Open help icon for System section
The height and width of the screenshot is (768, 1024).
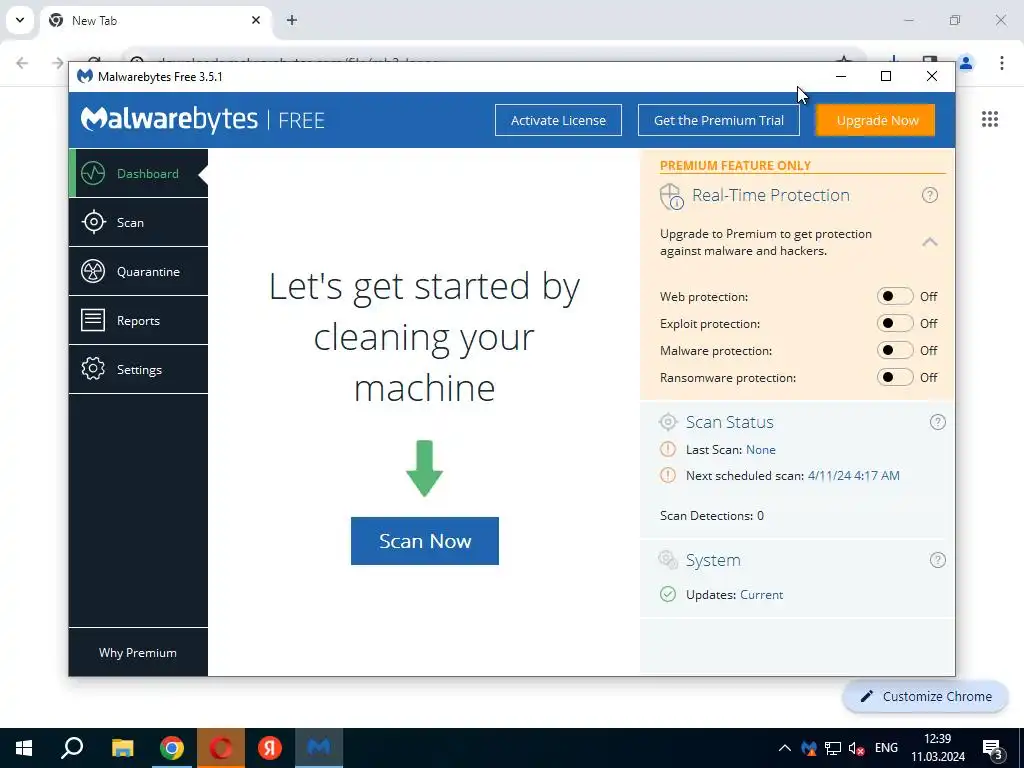(937, 560)
